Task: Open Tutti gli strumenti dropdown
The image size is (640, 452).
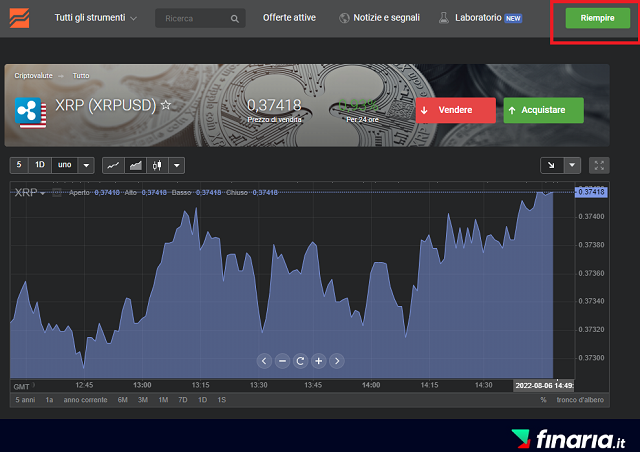Action: point(96,18)
